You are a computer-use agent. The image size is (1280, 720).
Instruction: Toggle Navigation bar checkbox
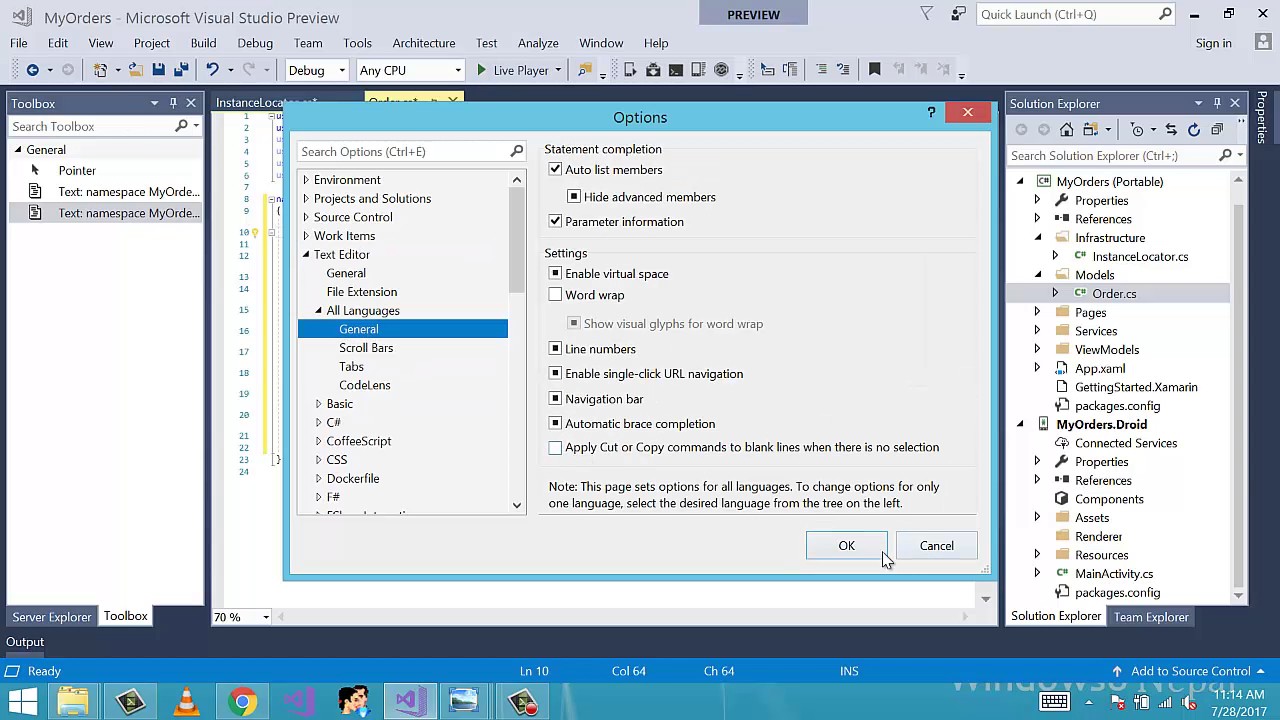(x=555, y=399)
